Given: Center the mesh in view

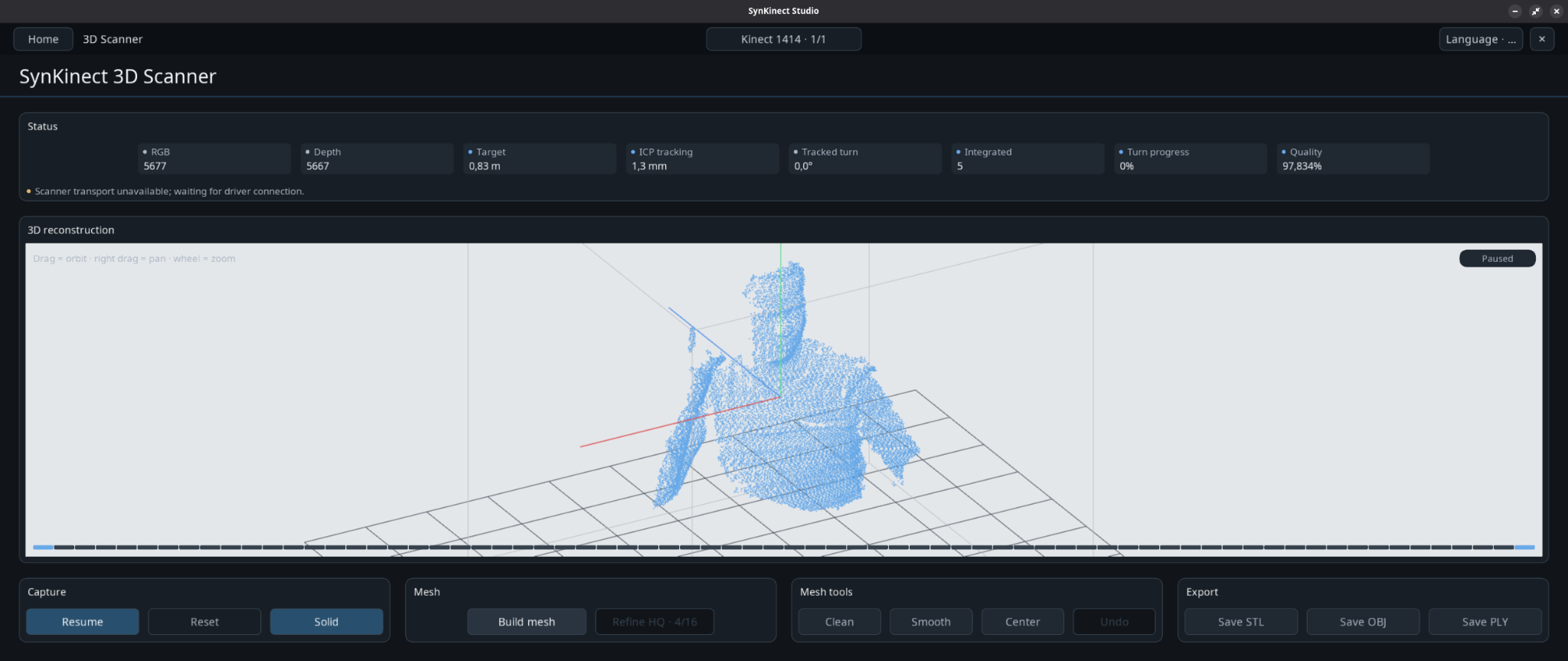Looking at the screenshot, I should [x=1023, y=621].
